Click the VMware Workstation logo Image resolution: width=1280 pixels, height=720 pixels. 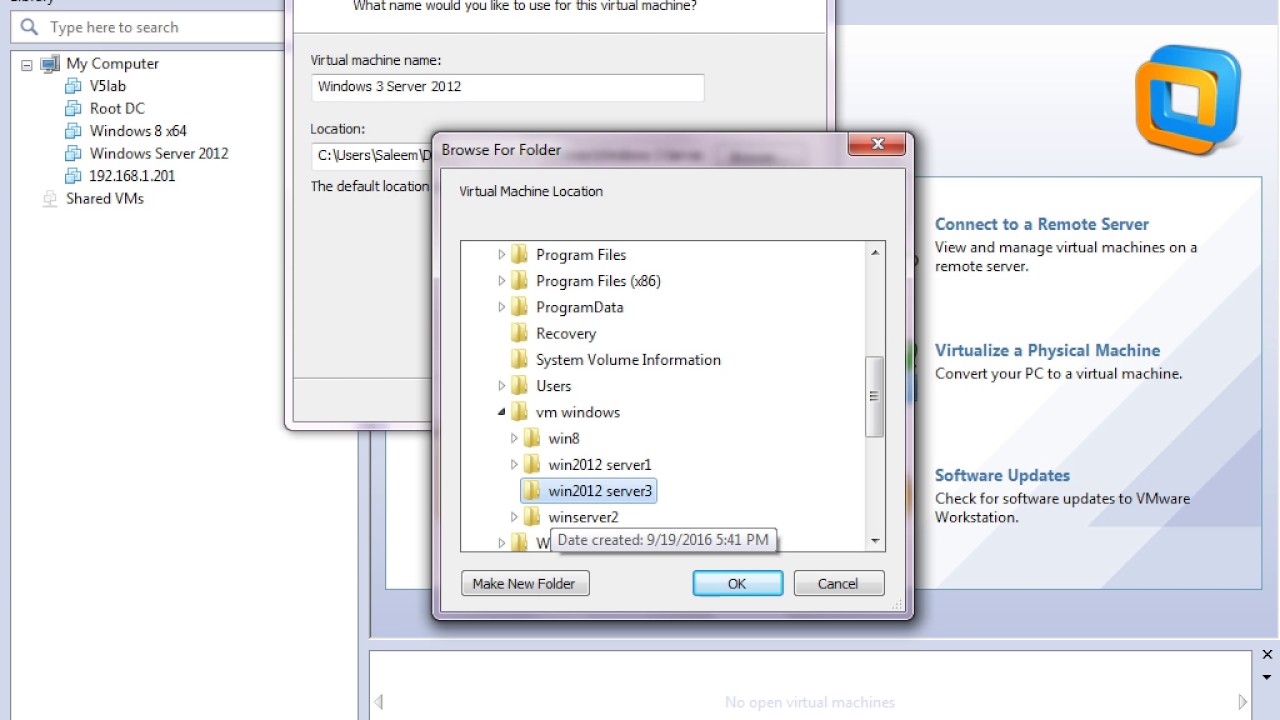[1188, 100]
